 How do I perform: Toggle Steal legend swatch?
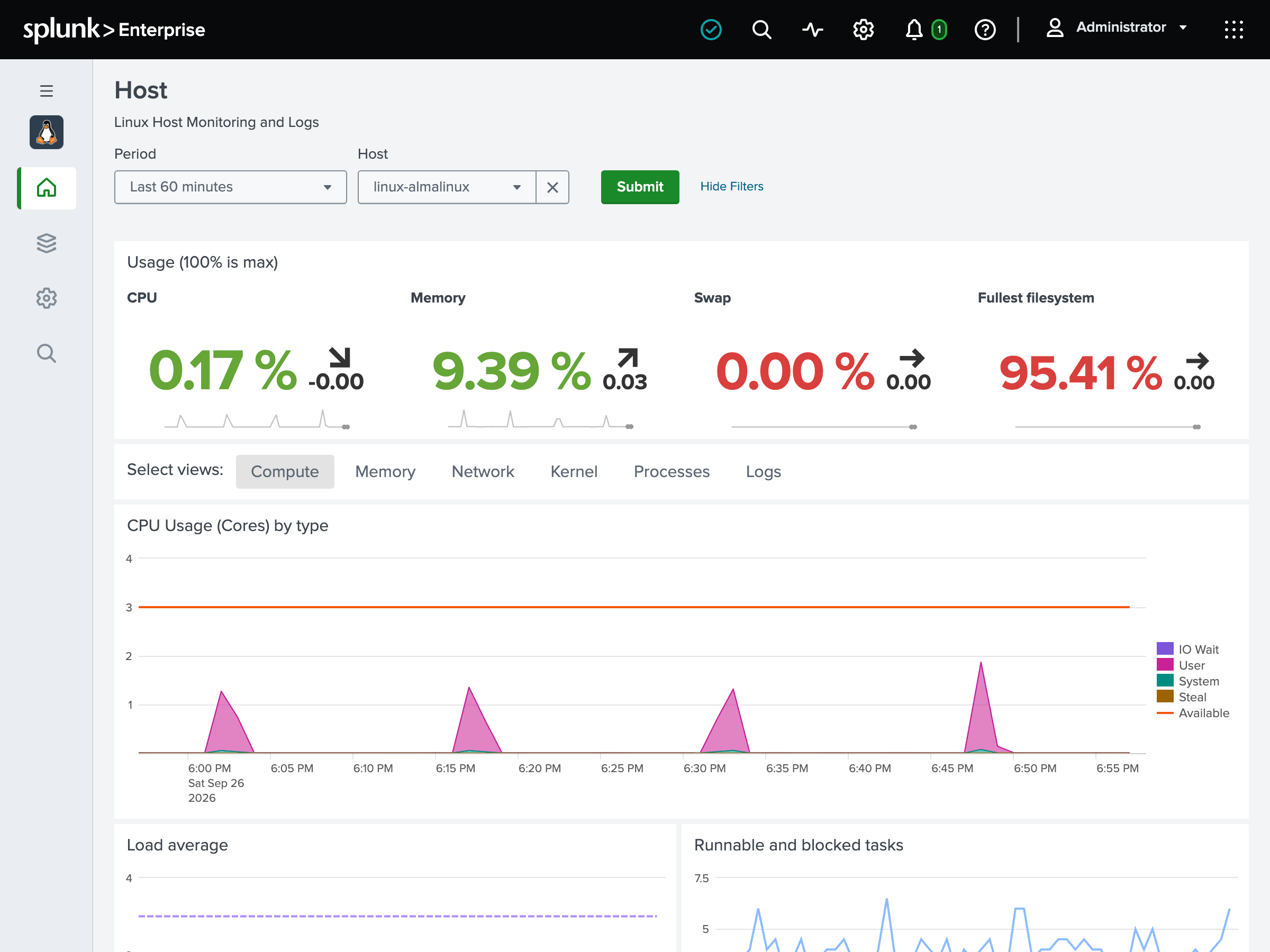1165,697
